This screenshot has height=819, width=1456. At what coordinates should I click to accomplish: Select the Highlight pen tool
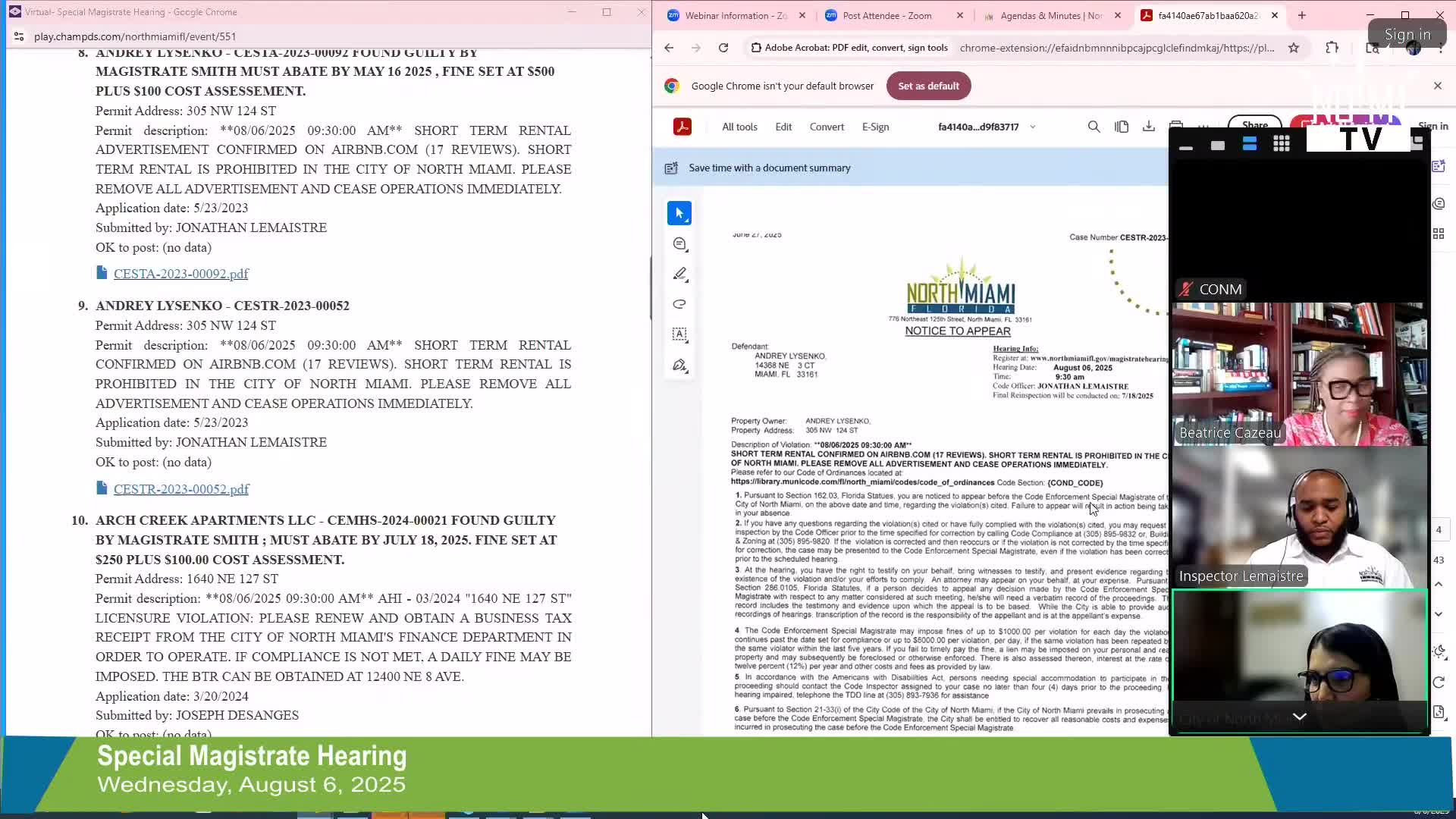(679, 275)
